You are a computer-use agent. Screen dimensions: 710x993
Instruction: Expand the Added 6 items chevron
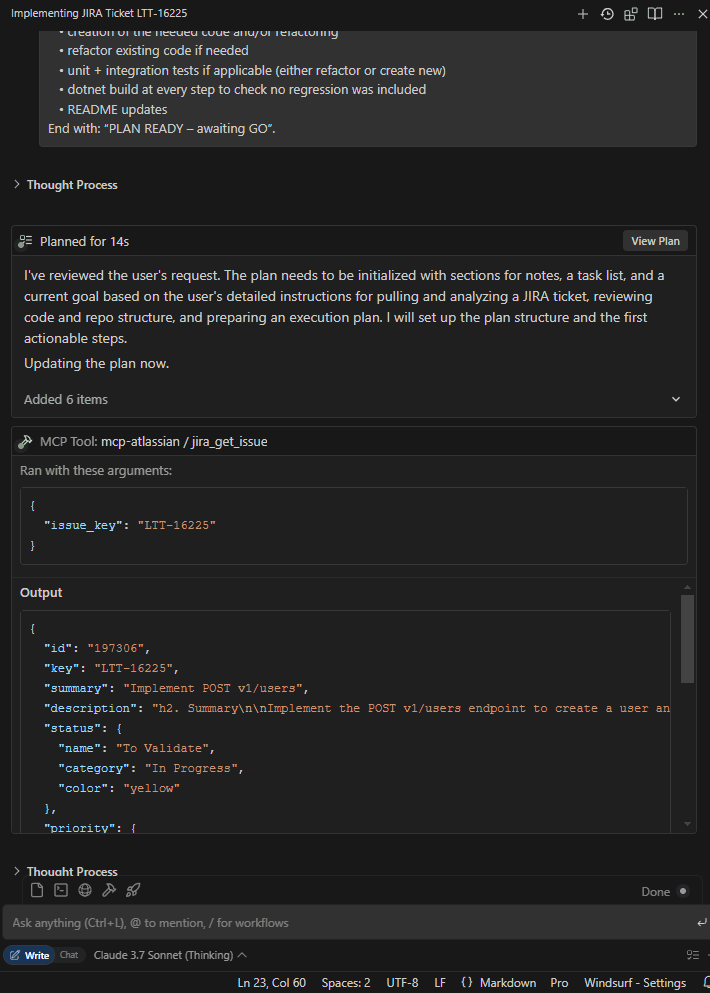click(x=676, y=399)
